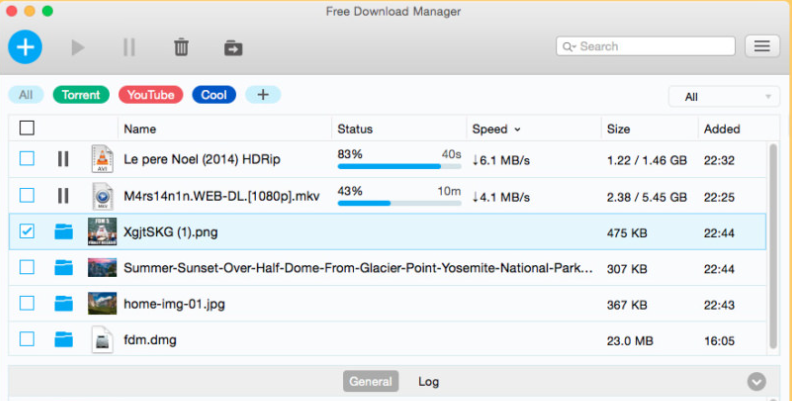Pause the Le pere Noel download
792x401 pixels.
[x=63, y=159]
